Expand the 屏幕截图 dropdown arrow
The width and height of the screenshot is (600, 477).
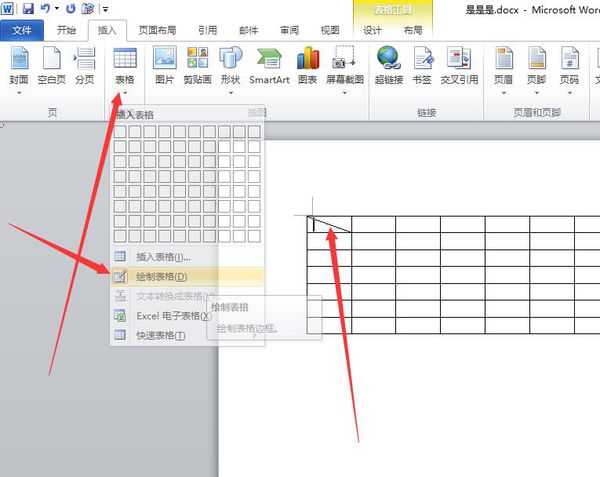[345, 93]
